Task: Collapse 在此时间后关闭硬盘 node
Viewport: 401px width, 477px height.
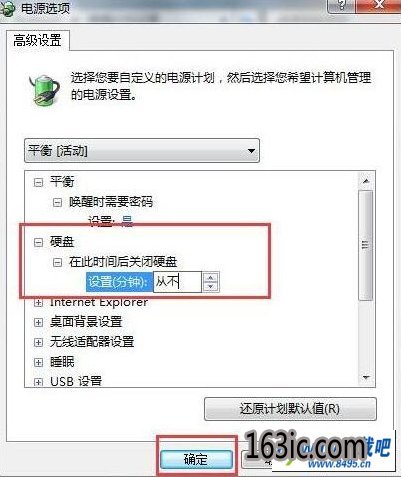Action: (57, 262)
